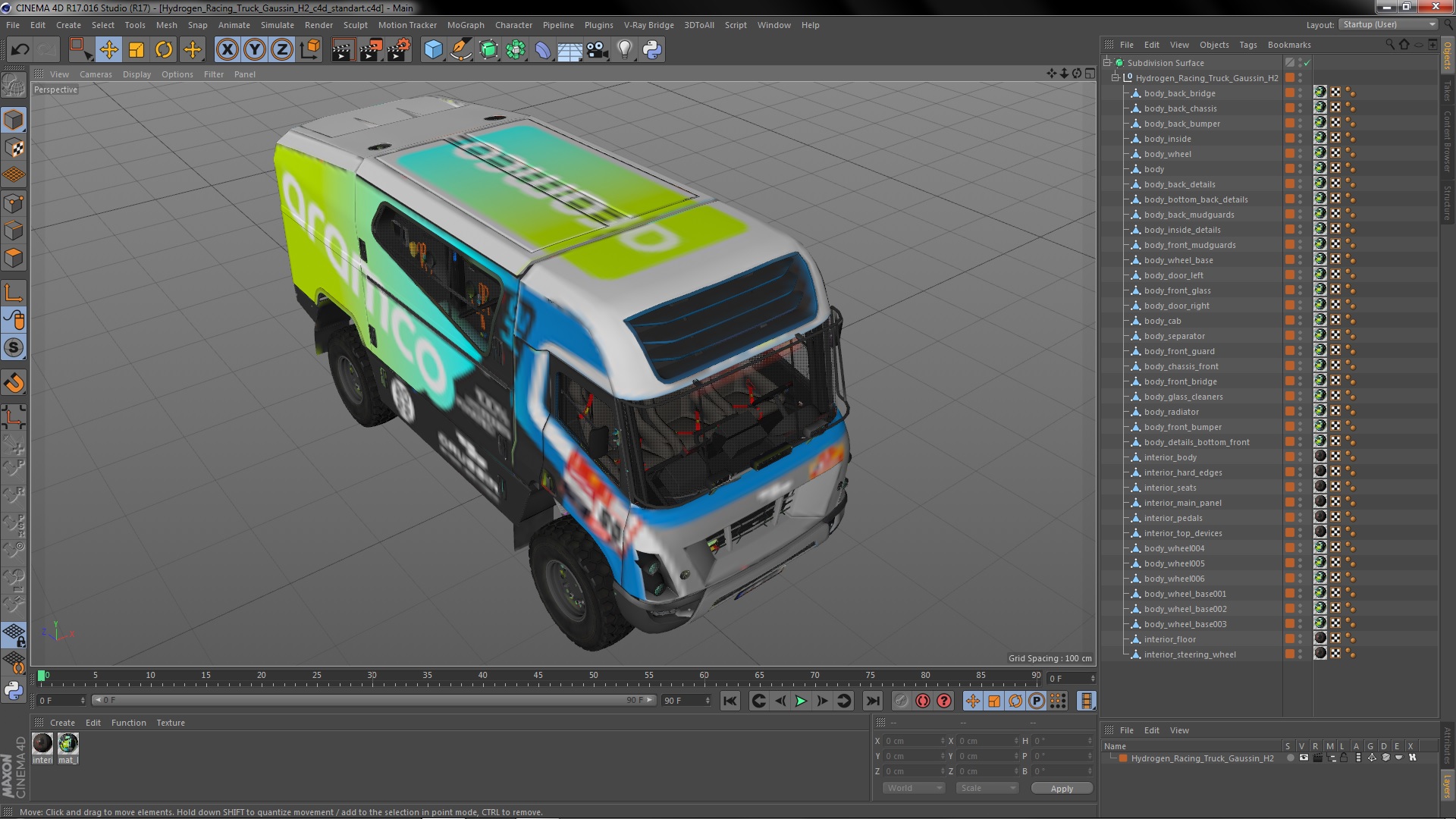This screenshot has width=1456, height=819.
Task: Open Create in material manager
Action: tap(62, 723)
